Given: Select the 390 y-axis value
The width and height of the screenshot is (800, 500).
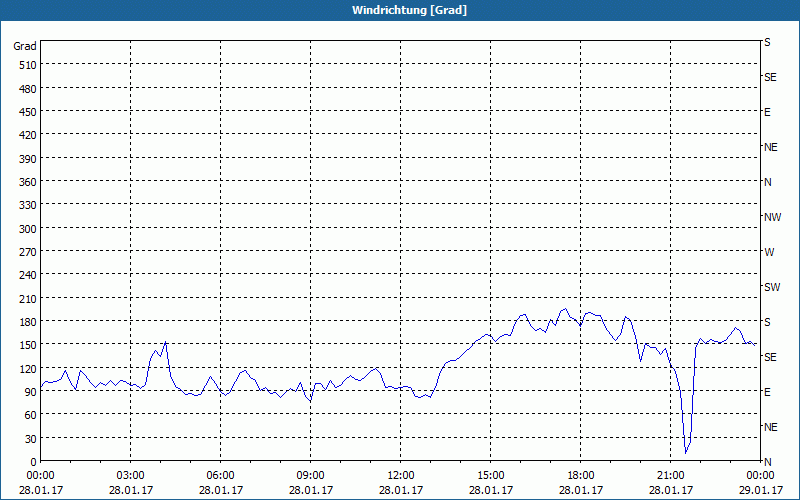Looking at the screenshot, I should click(x=28, y=159).
